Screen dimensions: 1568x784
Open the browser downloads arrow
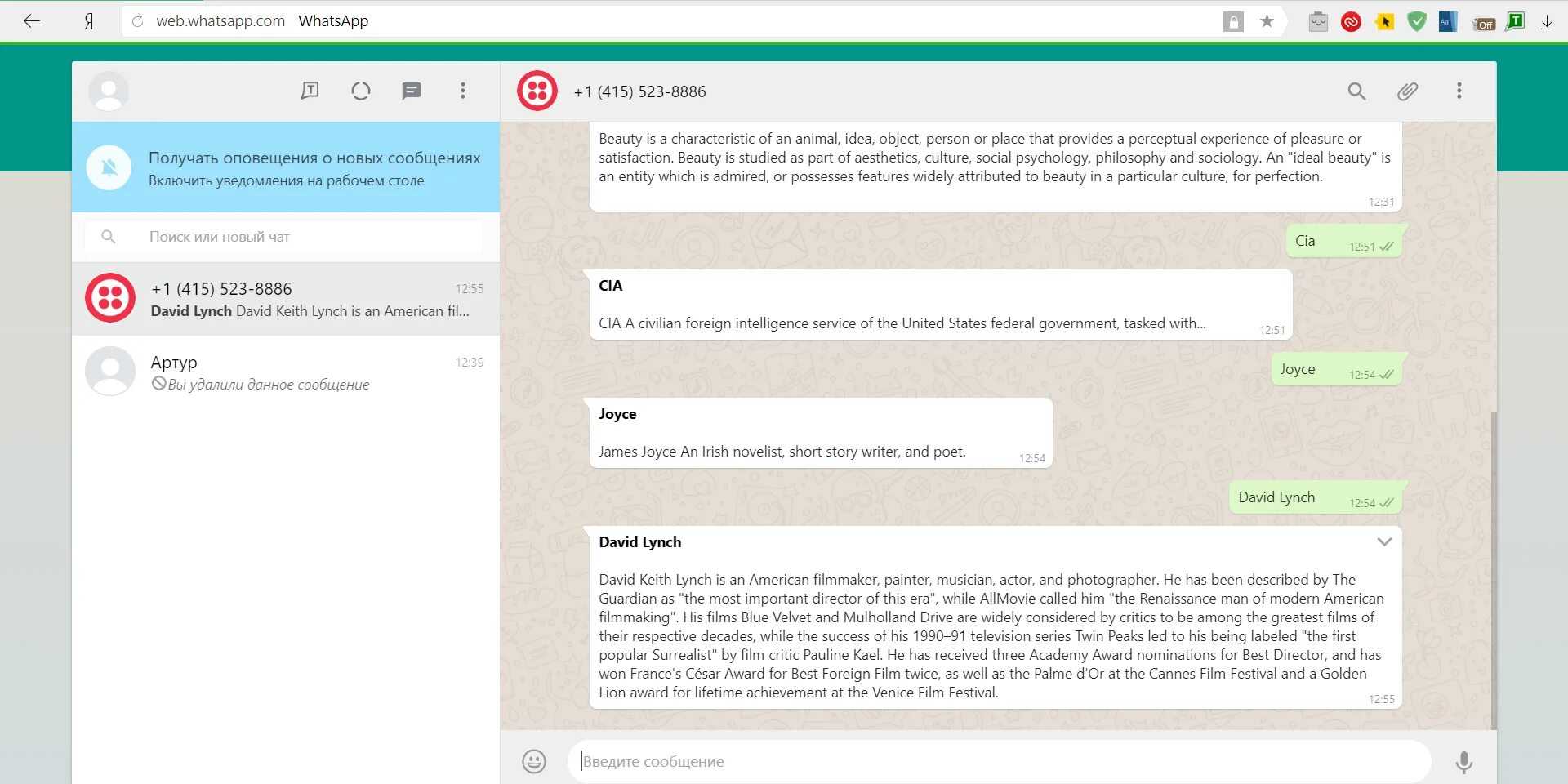(x=1547, y=22)
